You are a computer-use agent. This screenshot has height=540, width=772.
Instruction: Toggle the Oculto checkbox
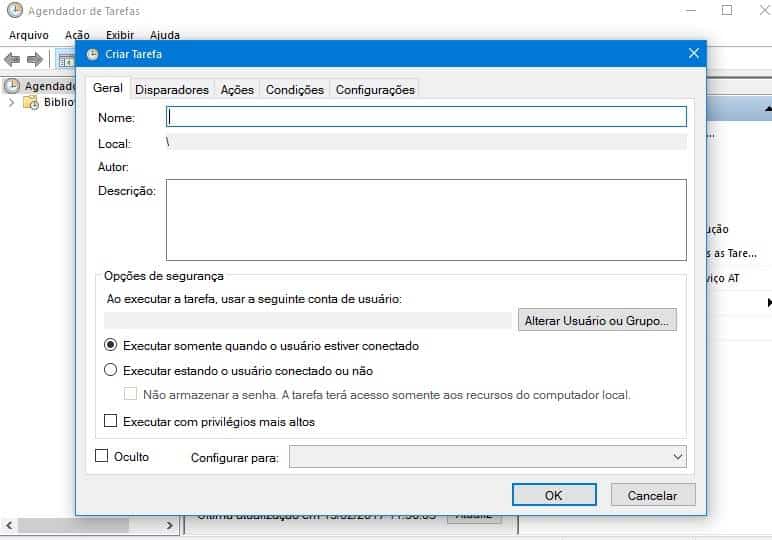[101, 456]
